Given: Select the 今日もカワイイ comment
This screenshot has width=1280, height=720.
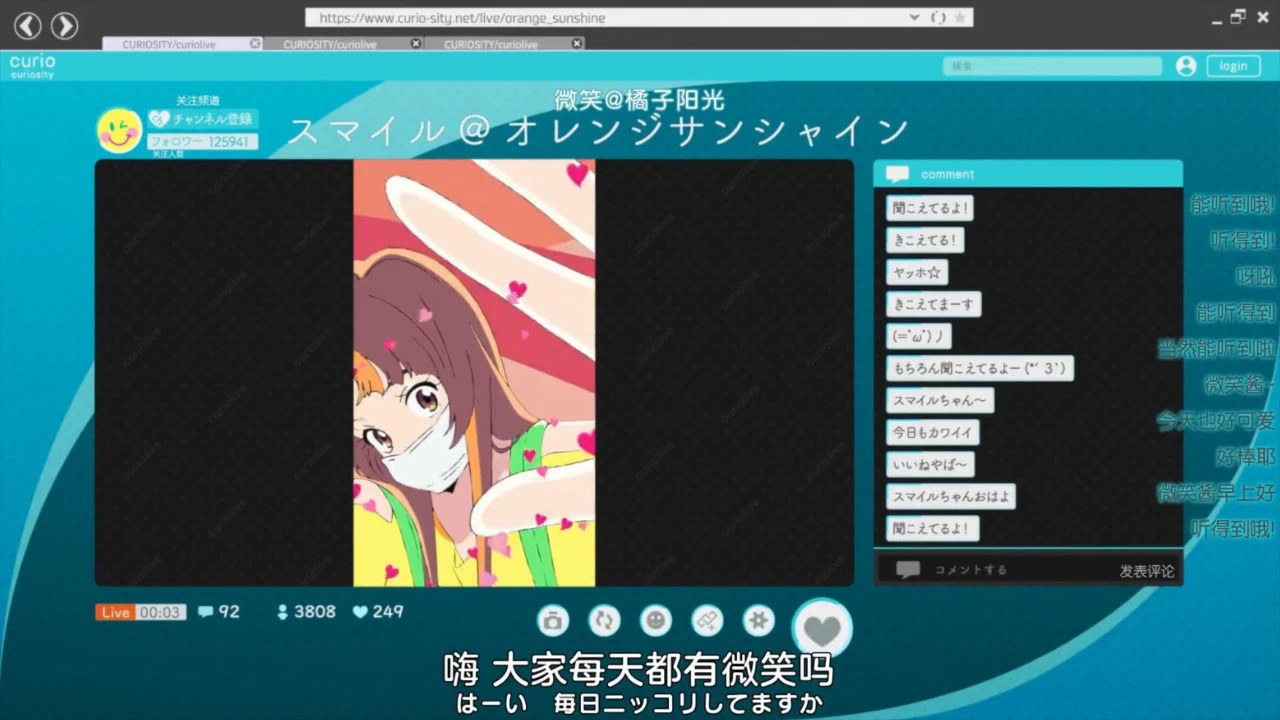Looking at the screenshot, I should [933, 432].
